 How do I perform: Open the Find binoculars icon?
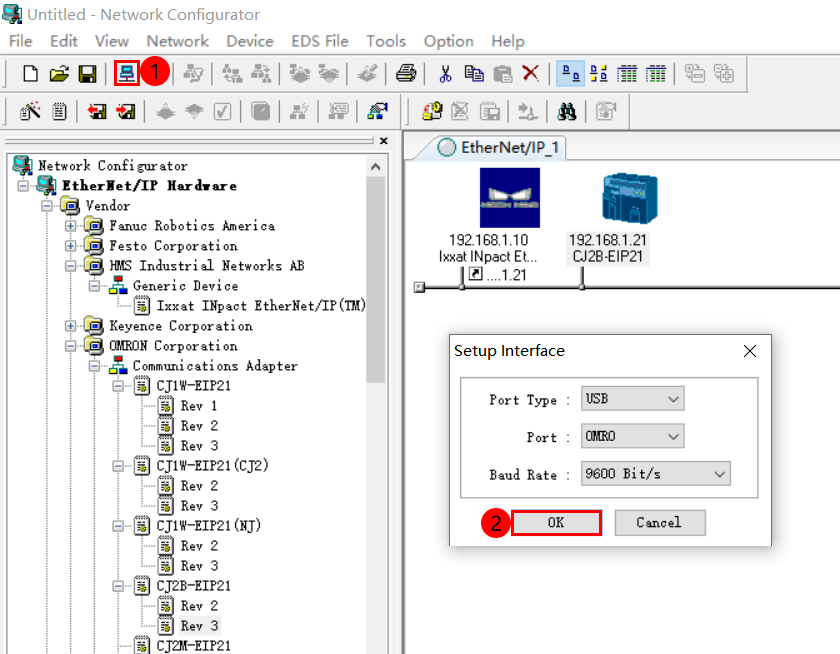point(567,111)
